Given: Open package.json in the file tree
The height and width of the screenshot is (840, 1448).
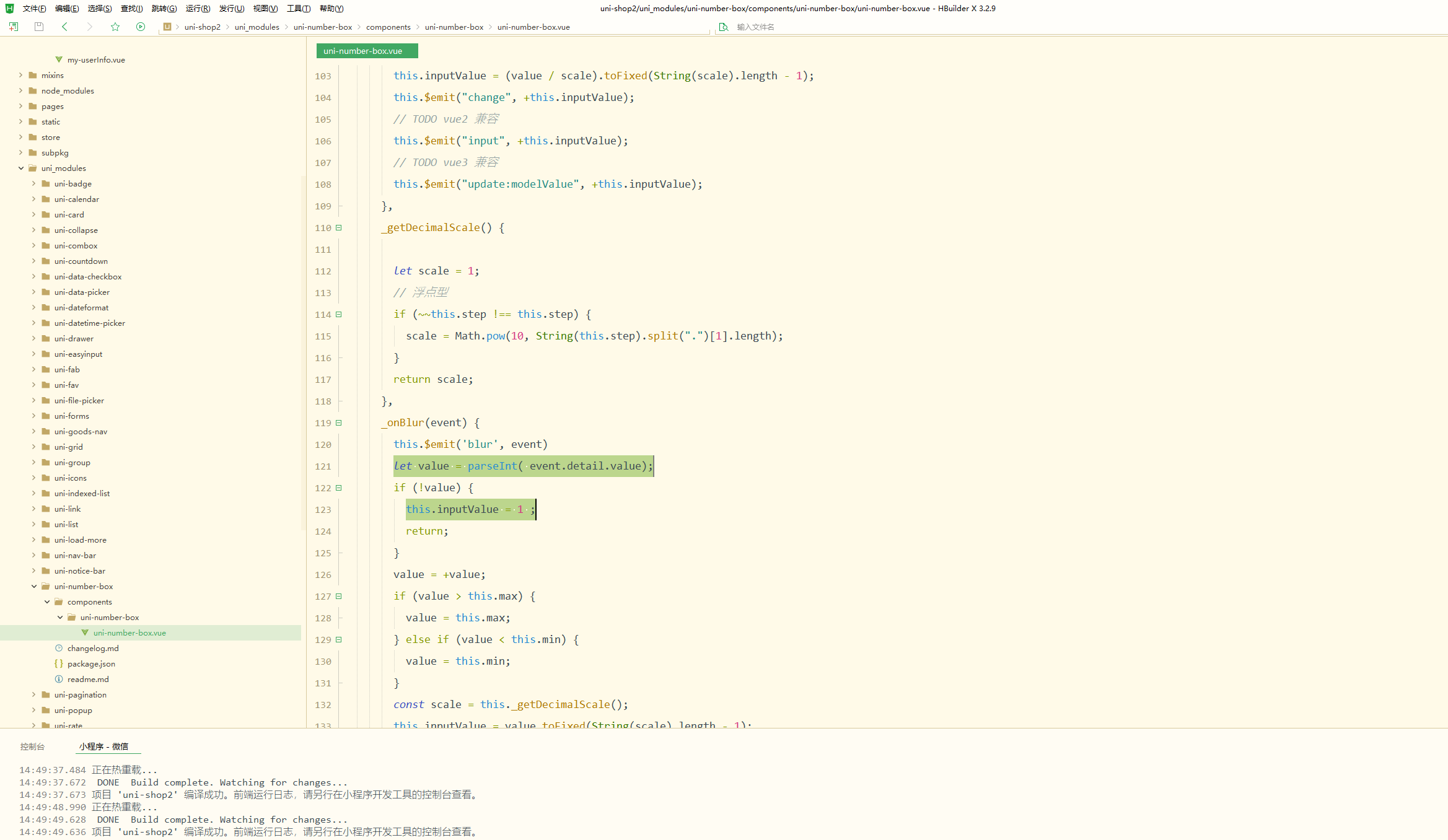Looking at the screenshot, I should coord(91,663).
